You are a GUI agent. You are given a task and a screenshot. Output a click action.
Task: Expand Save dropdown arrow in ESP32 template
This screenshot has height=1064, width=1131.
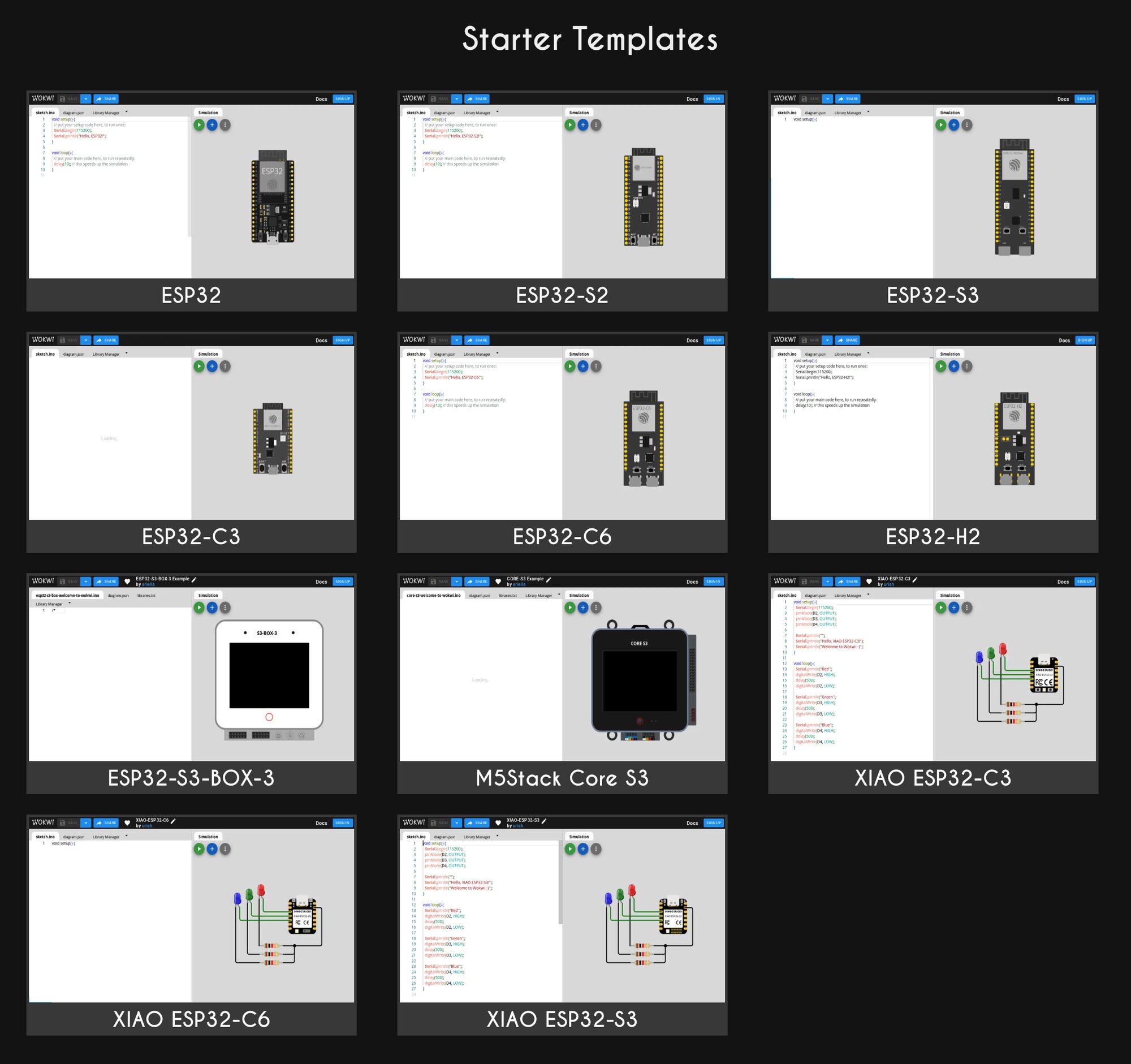pyautogui.click(x=85, y=98)
